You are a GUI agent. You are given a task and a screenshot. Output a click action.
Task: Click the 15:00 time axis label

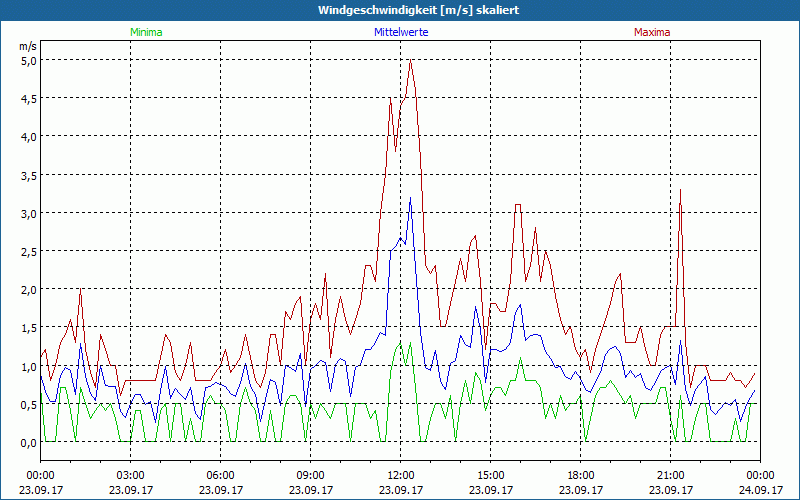pyautogui.click(x=490, y=475)
